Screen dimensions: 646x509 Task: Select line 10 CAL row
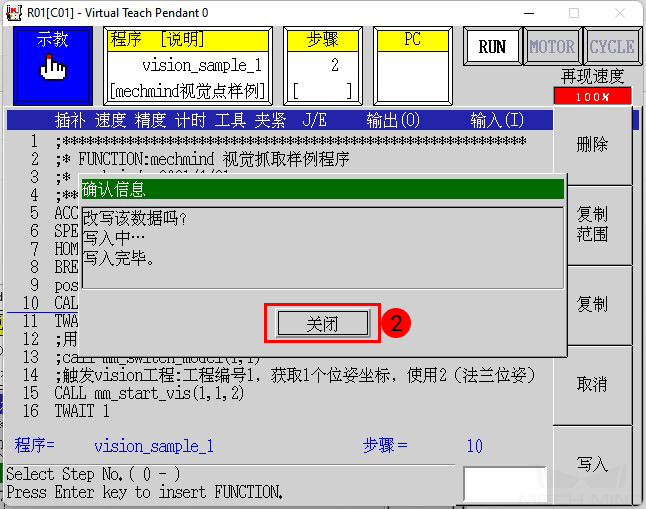(66, 303)
